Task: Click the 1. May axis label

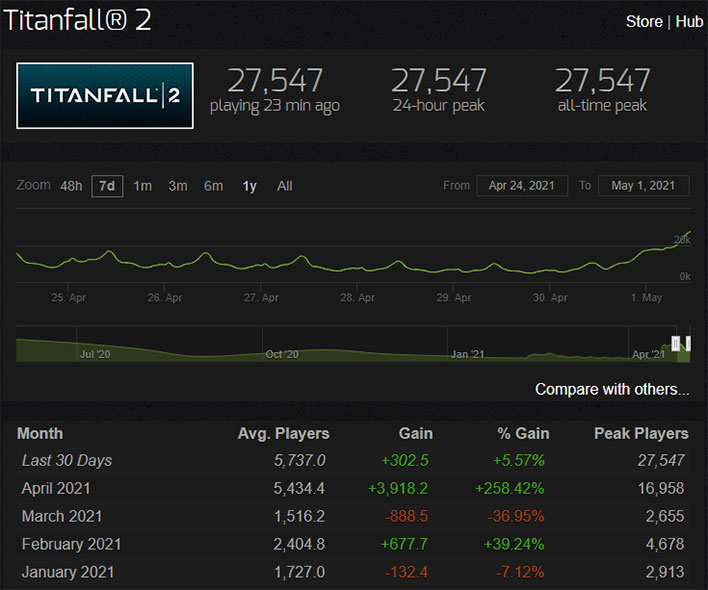Action: pyautogui.click(x=646, y=297)
